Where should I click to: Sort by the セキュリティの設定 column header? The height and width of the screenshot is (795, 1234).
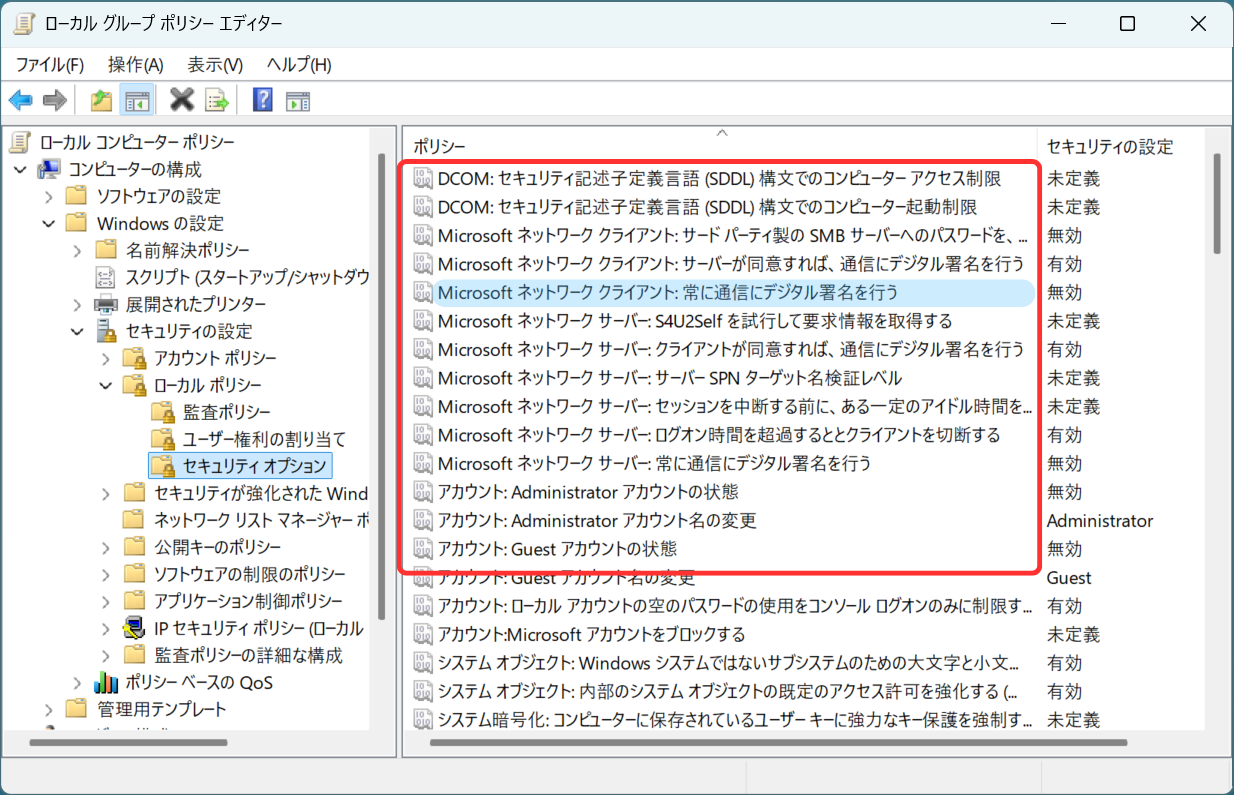(x=1120, y=146)
